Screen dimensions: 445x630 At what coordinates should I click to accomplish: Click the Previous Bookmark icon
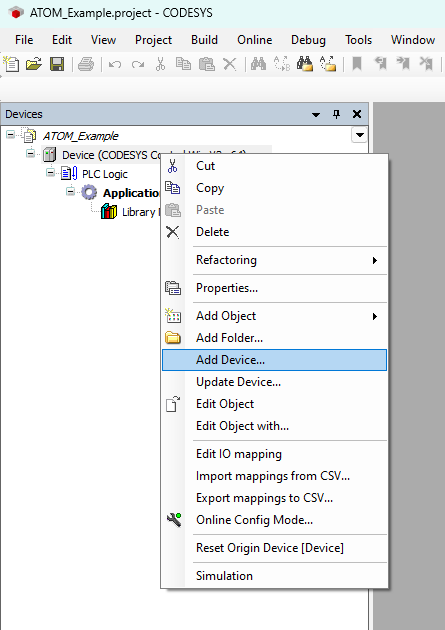[x=380, y=64]
